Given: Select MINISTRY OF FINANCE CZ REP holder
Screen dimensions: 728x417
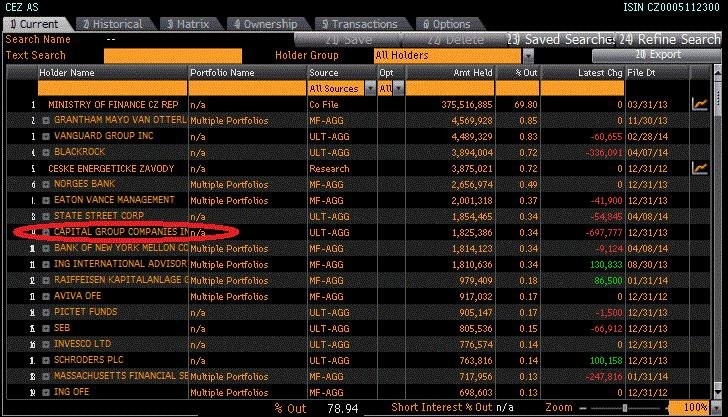Looking at the screenshot, I should 113,105.
